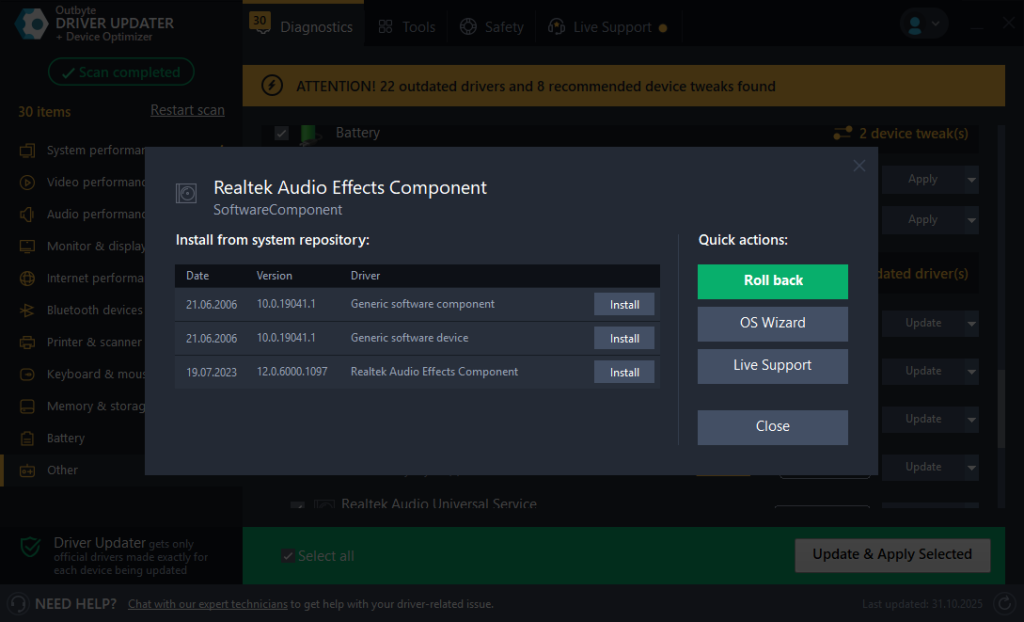Open the first Update button dropdown arrow
Screen dimensions: 1024x622
[x=971, y=323]
